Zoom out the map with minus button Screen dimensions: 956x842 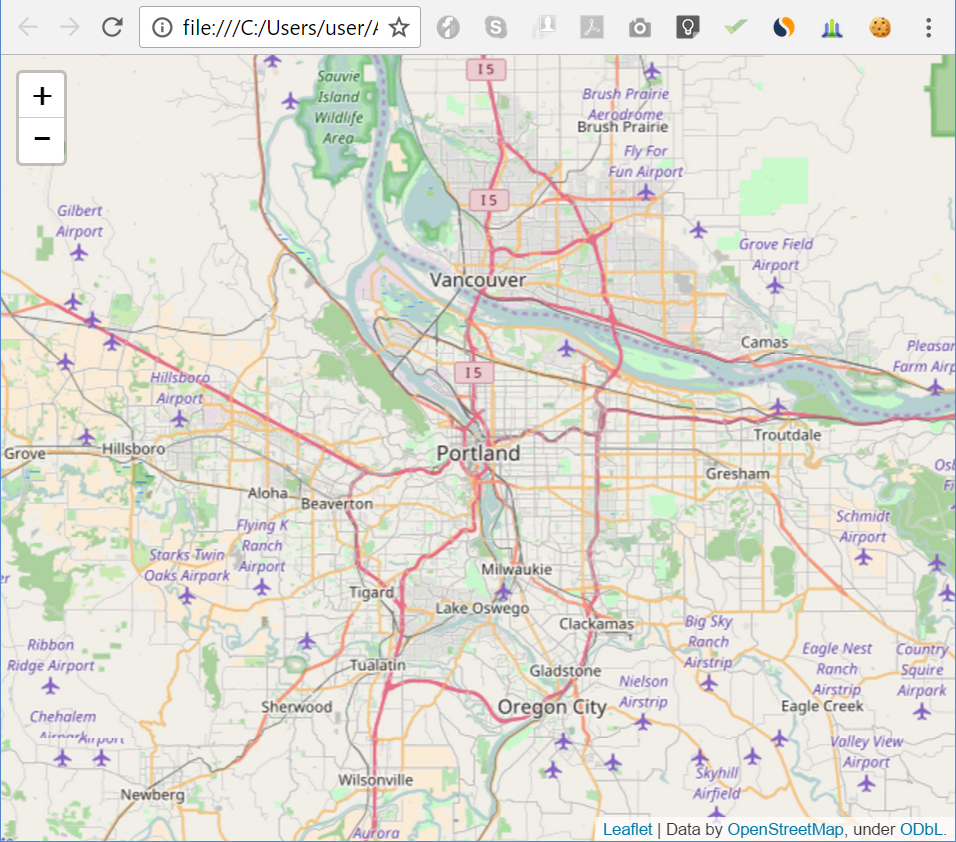point(41,140)
